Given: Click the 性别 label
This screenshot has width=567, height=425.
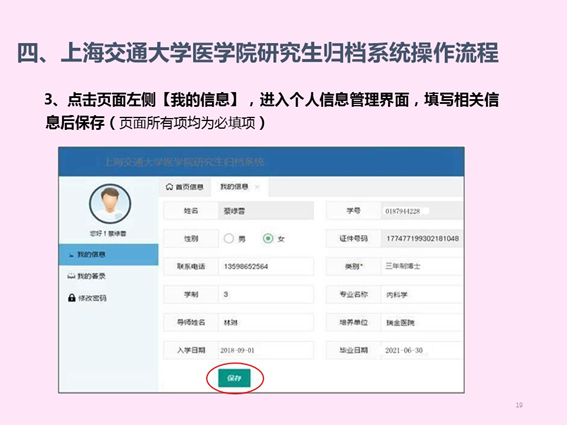Looking at the screenshot, I should coord(191,239).
